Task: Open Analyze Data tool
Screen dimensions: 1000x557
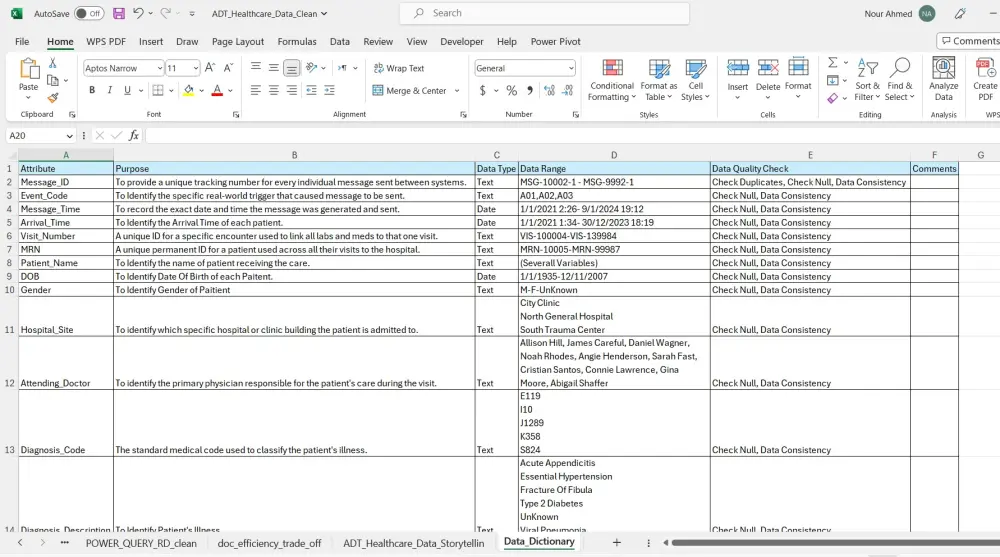Action: coord(943,79)
